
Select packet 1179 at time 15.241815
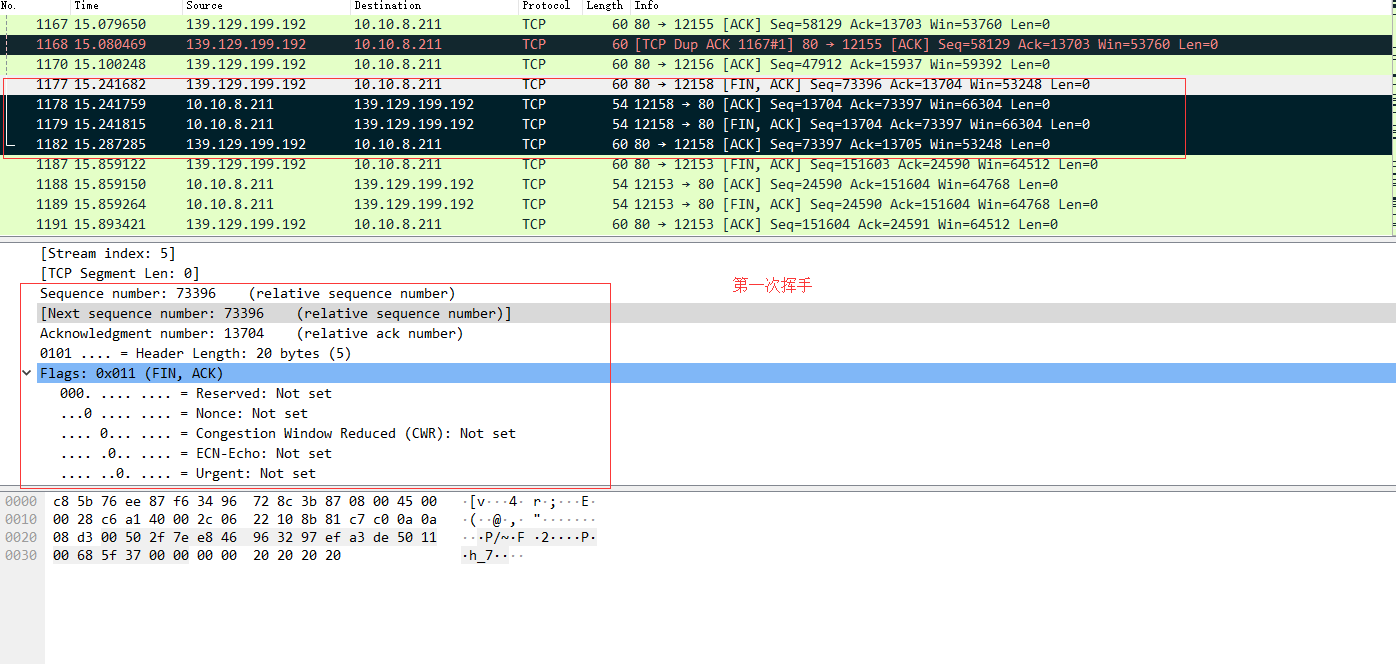click(698, 124)
